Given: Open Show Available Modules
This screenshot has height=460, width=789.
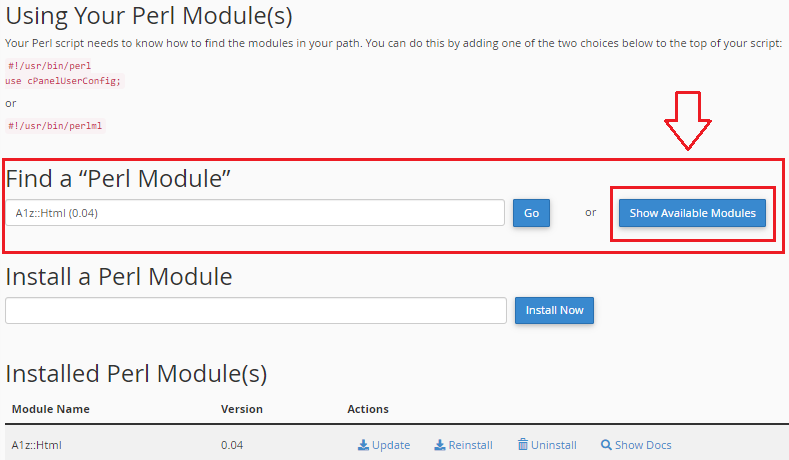Looking at the screenshot, I should click(x=692, y=213).
